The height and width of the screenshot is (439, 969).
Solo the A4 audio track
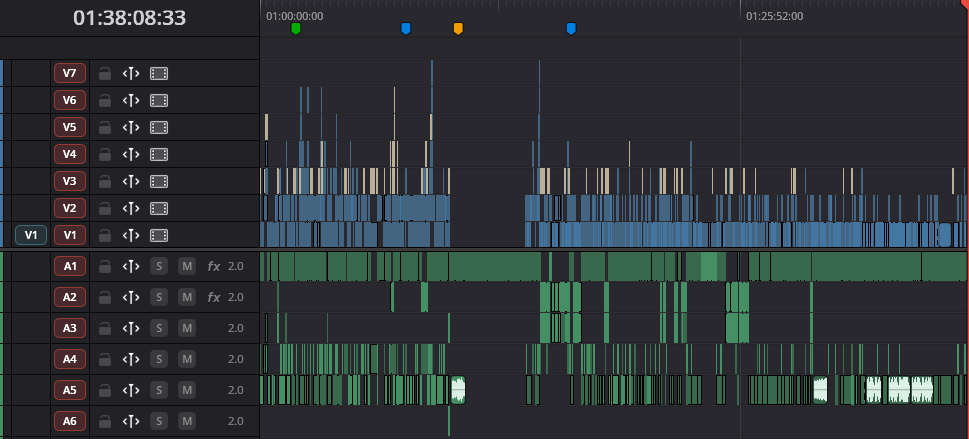(x=159, y=359)
